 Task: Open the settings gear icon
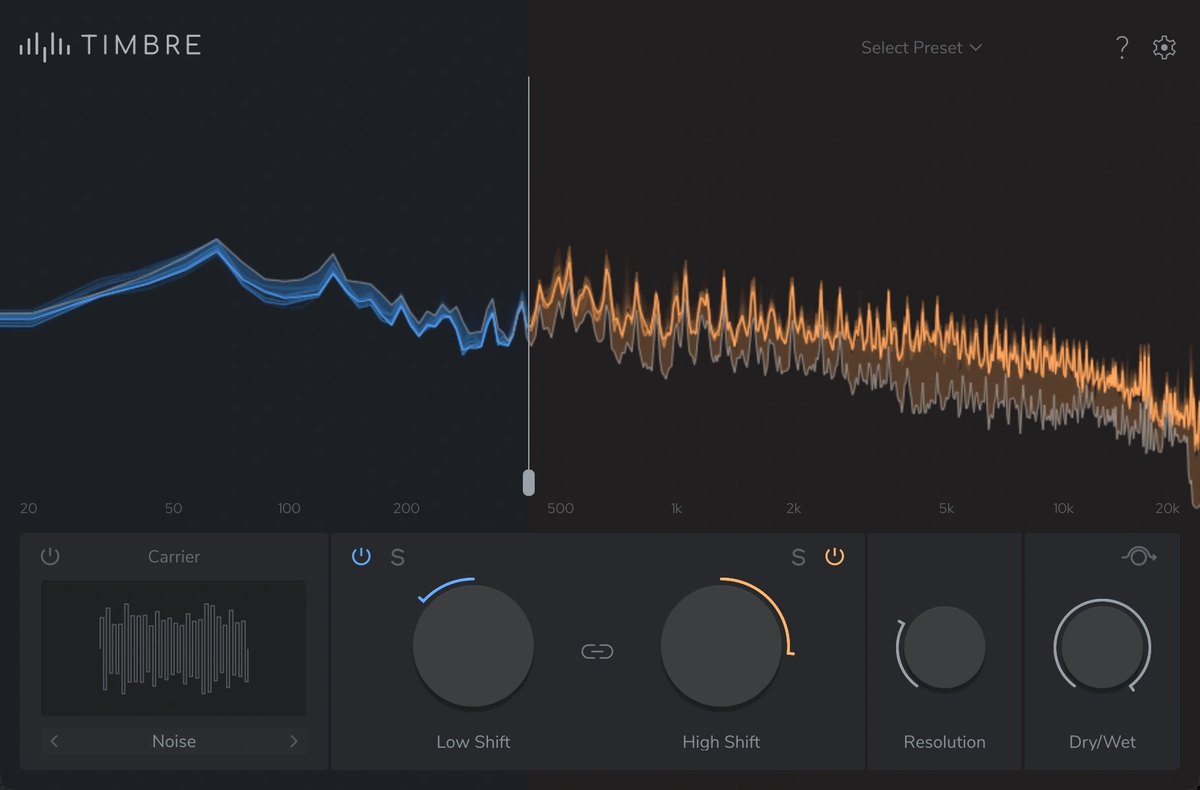click(x=1164, y=47)
